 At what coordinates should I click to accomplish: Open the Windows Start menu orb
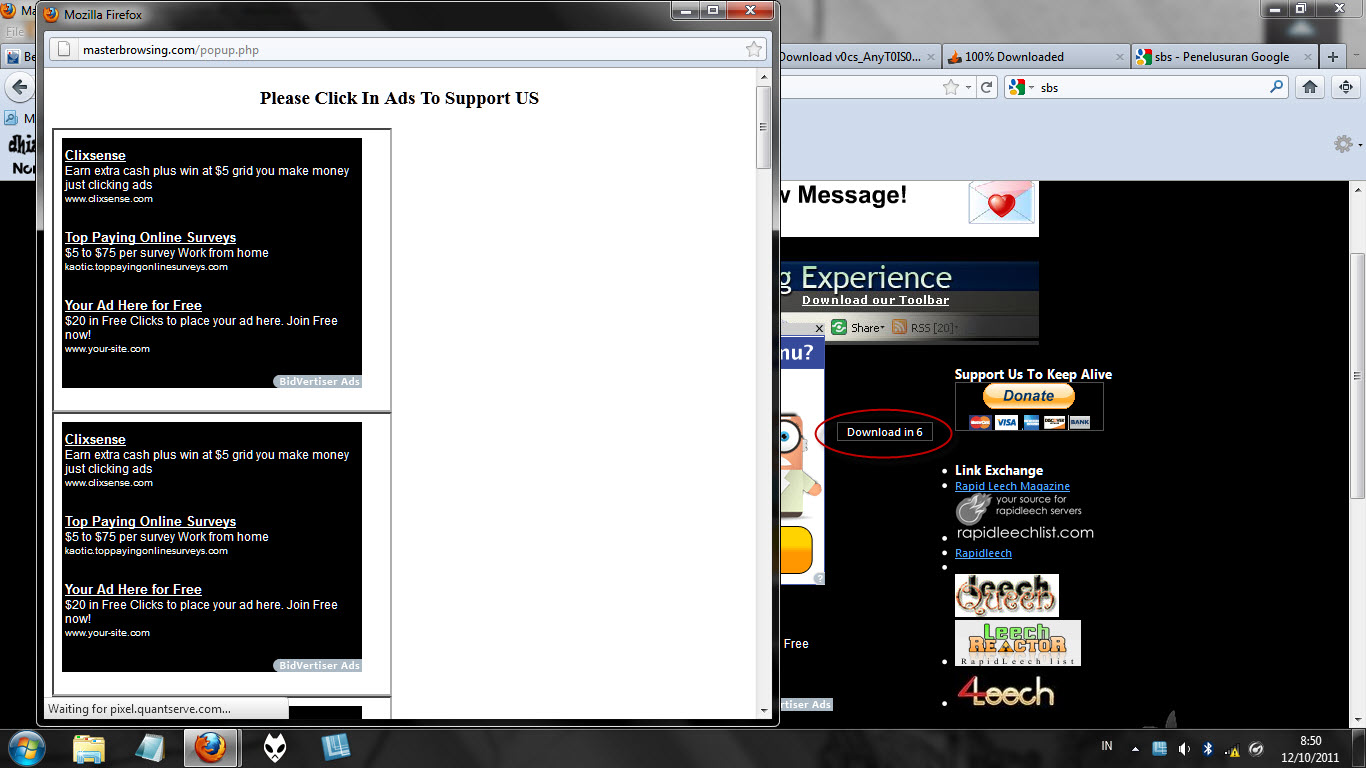(x=26, y=747)
